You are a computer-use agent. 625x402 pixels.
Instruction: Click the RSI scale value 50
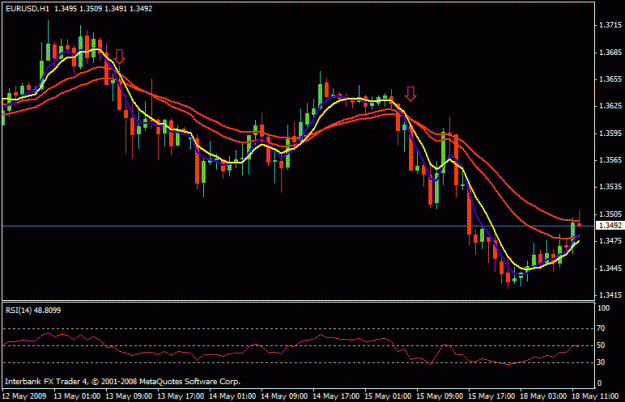click(601, 345)
